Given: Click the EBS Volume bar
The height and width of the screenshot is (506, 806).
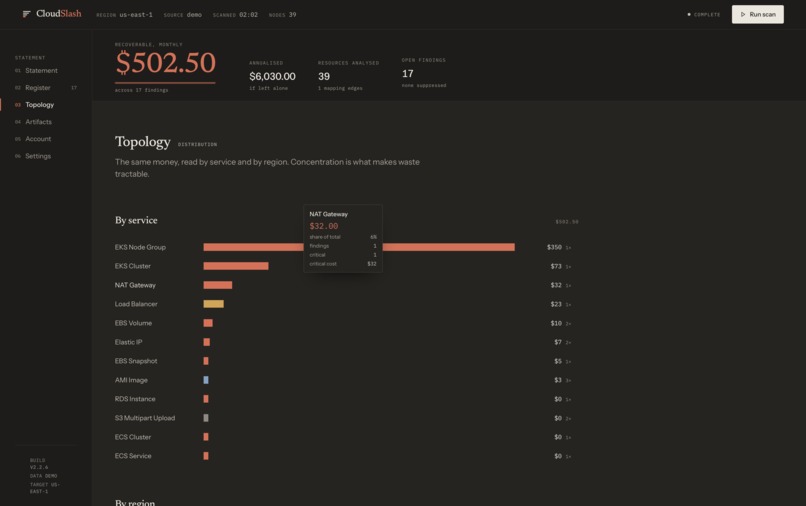Looking at the screenshot, I should click(208, 323).
